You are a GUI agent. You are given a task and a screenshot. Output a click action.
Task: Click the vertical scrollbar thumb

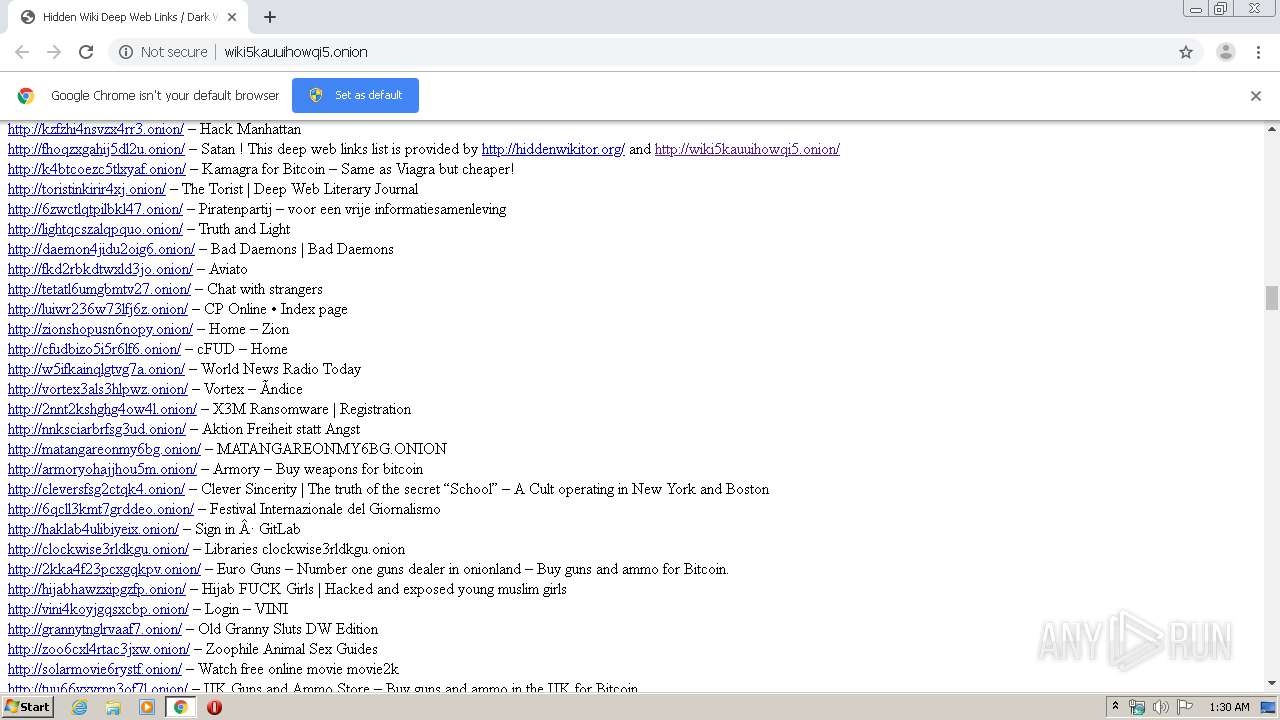[x=1272, y=298]
